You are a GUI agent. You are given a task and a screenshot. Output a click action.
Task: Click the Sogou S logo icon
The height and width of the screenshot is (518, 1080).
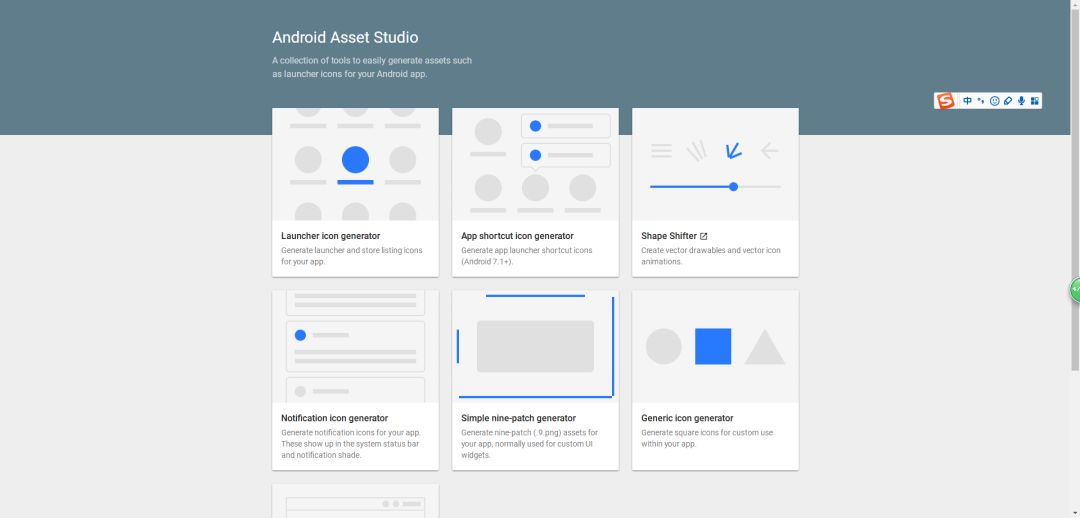[x=945, y=101]
